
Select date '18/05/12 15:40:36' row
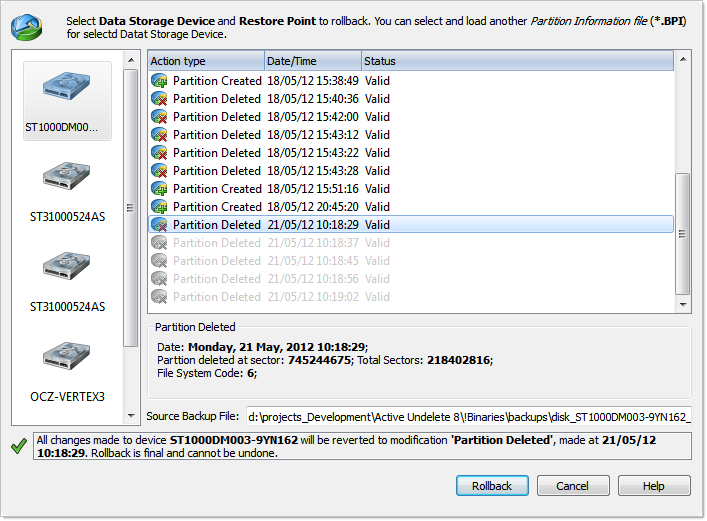coord(411,99)
